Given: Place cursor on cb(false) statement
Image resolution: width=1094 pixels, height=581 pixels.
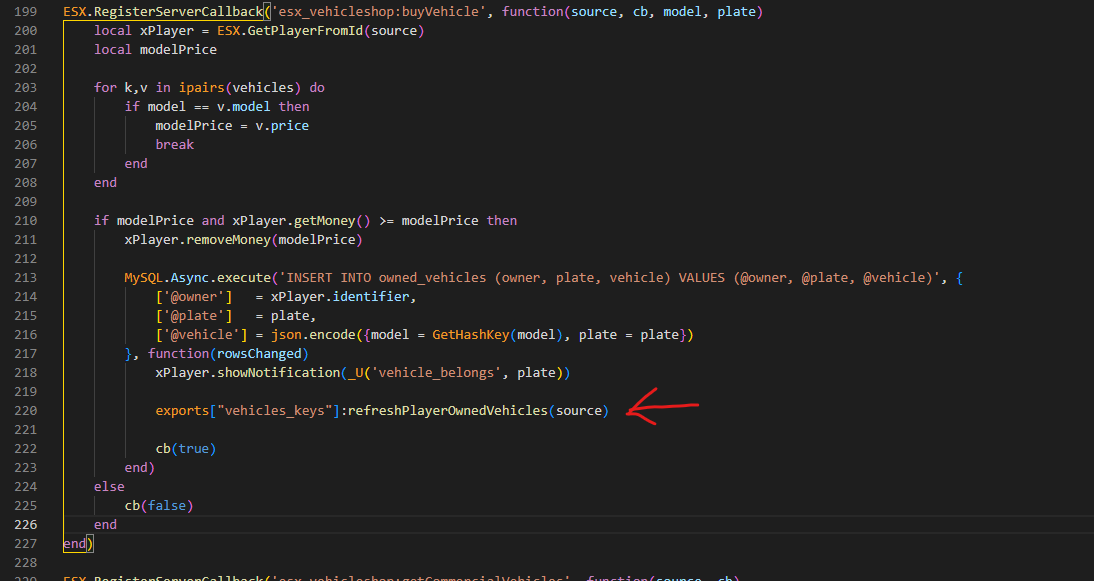Looking at the screenshot, I should [158, 505].
